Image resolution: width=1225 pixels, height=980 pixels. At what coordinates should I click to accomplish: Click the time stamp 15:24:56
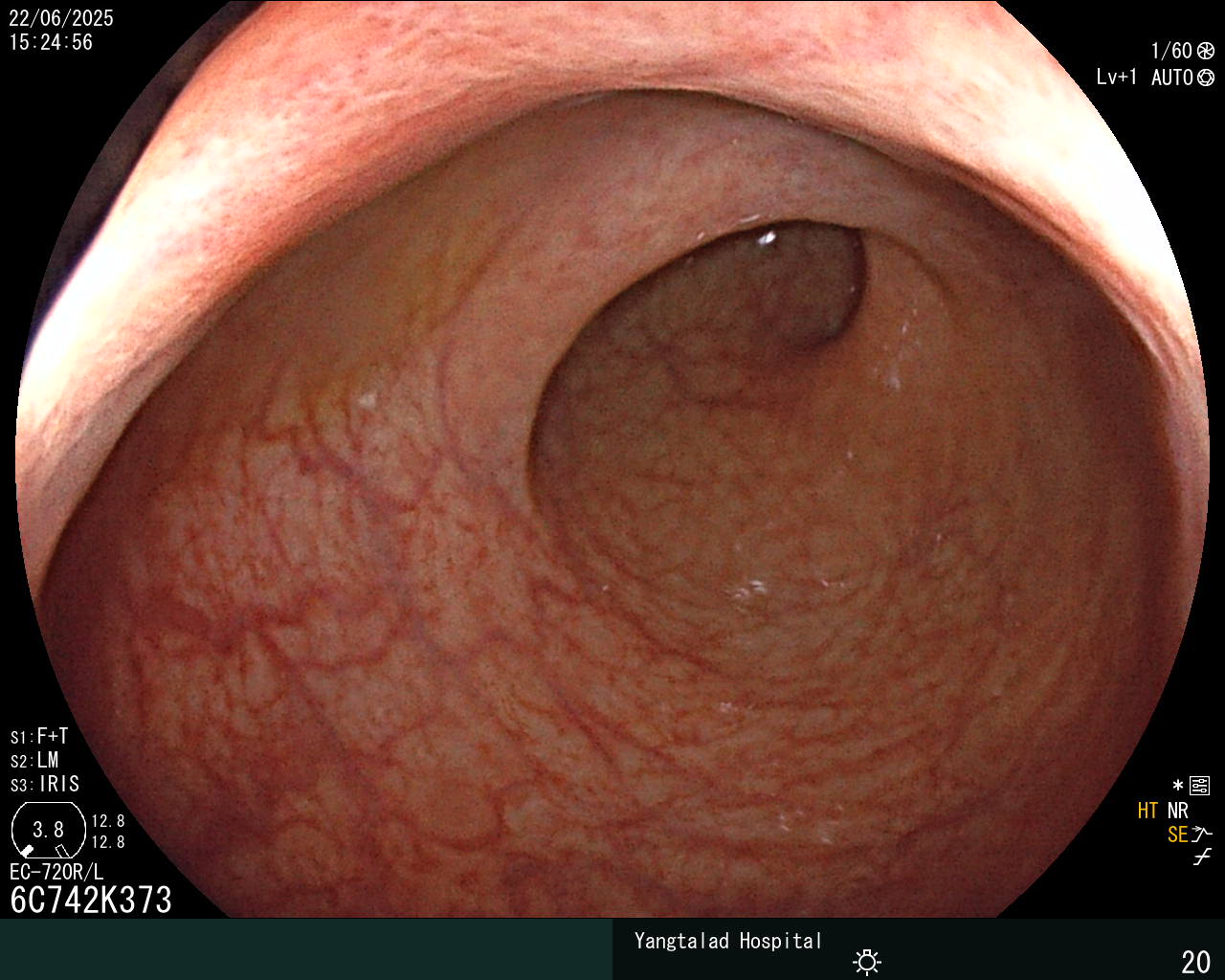click(52, 42)
